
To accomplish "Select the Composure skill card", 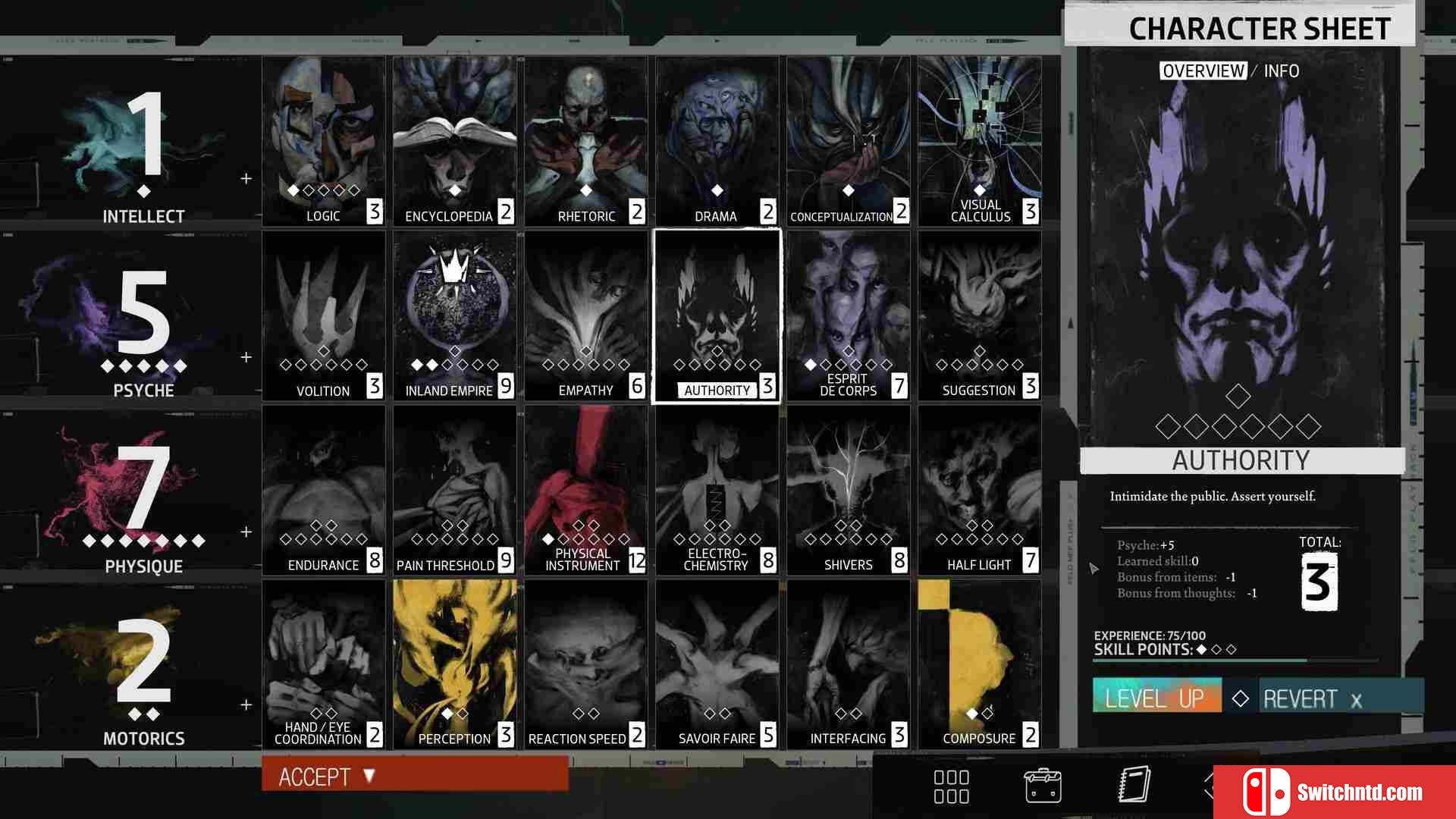I will (980, 664).
